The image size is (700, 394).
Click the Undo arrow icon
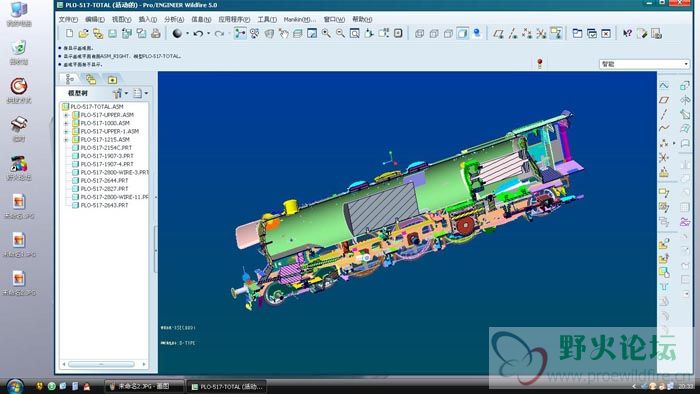pyautogui.click(x=198, y=33)
